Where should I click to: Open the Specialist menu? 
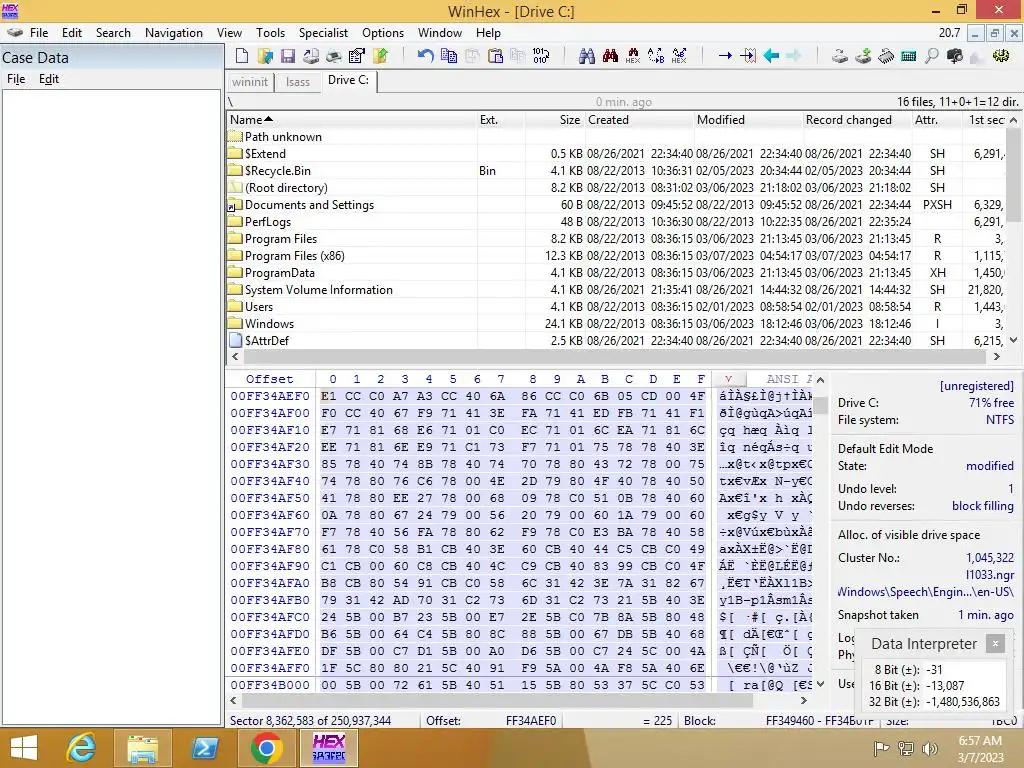click(x=323, y=33)
